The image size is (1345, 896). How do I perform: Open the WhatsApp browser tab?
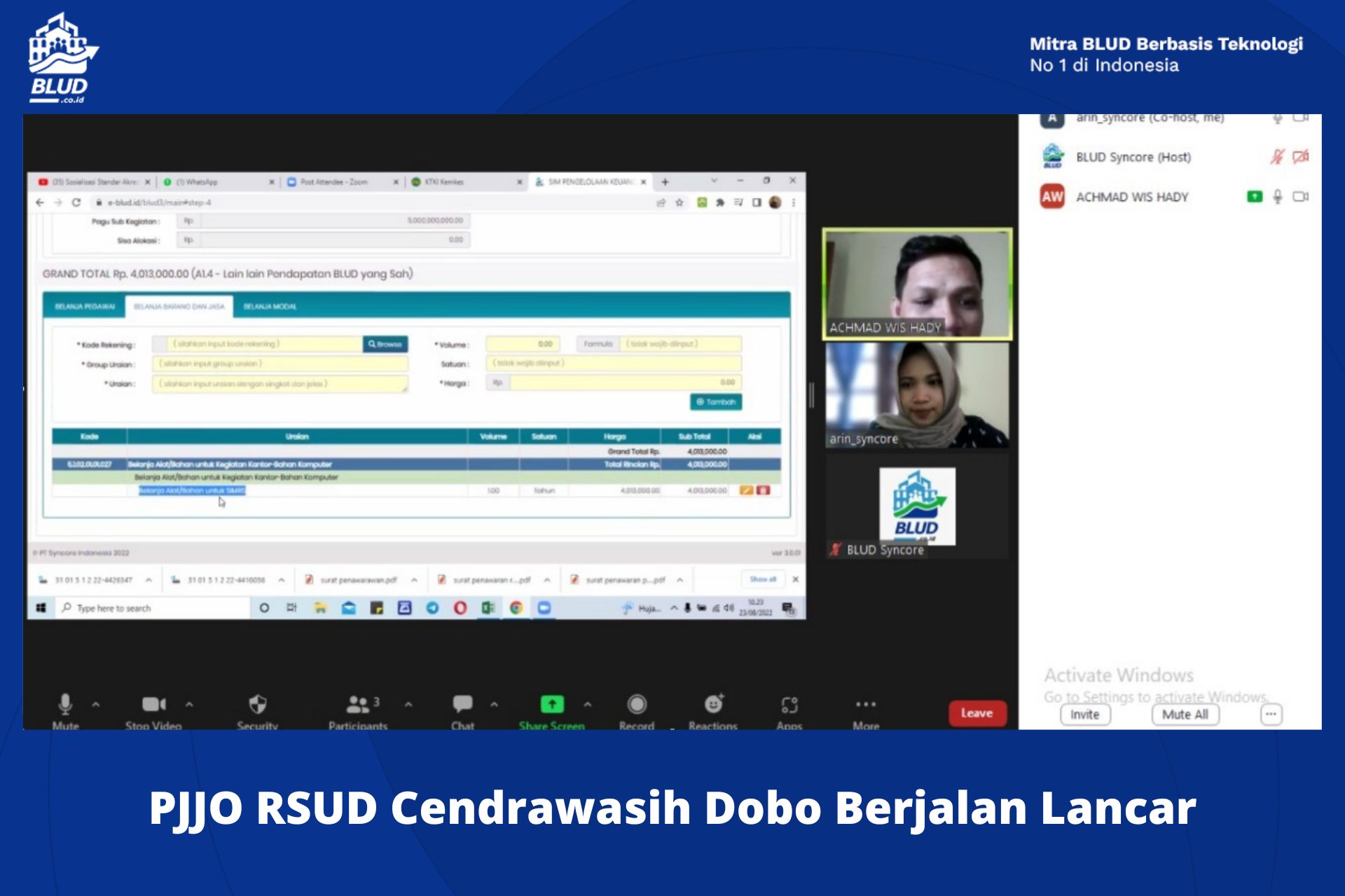pyautogui.click(x=217, y=182)
